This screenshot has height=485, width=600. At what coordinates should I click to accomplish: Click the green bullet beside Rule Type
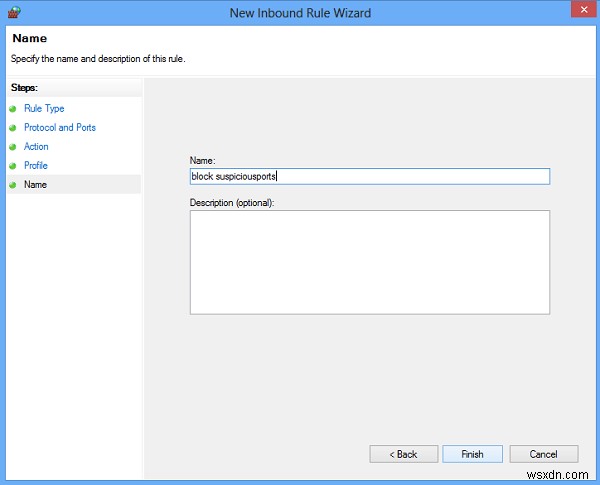coord(13,109)
